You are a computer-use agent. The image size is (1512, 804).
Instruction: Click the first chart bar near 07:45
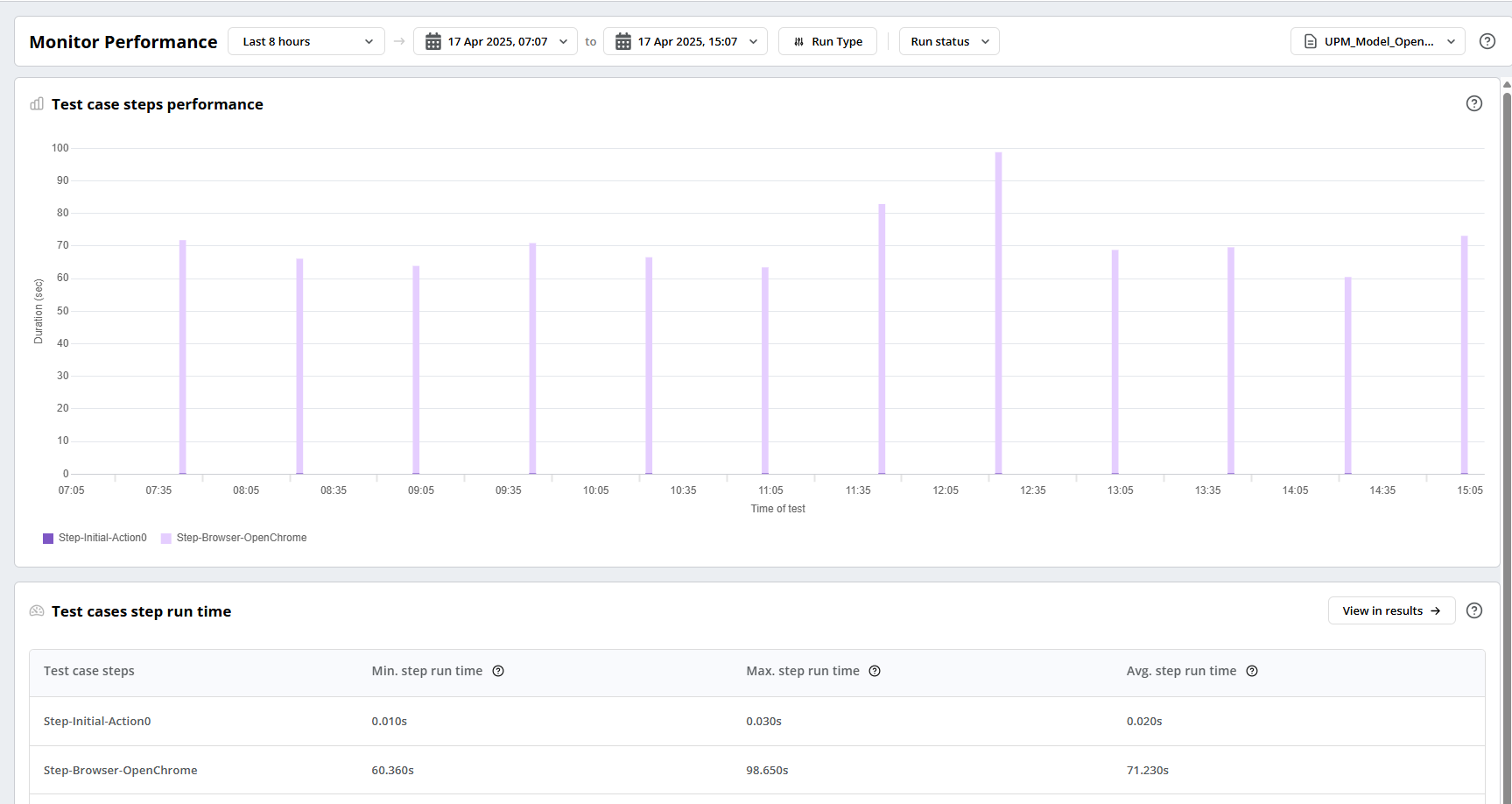[x=183, y=356]
